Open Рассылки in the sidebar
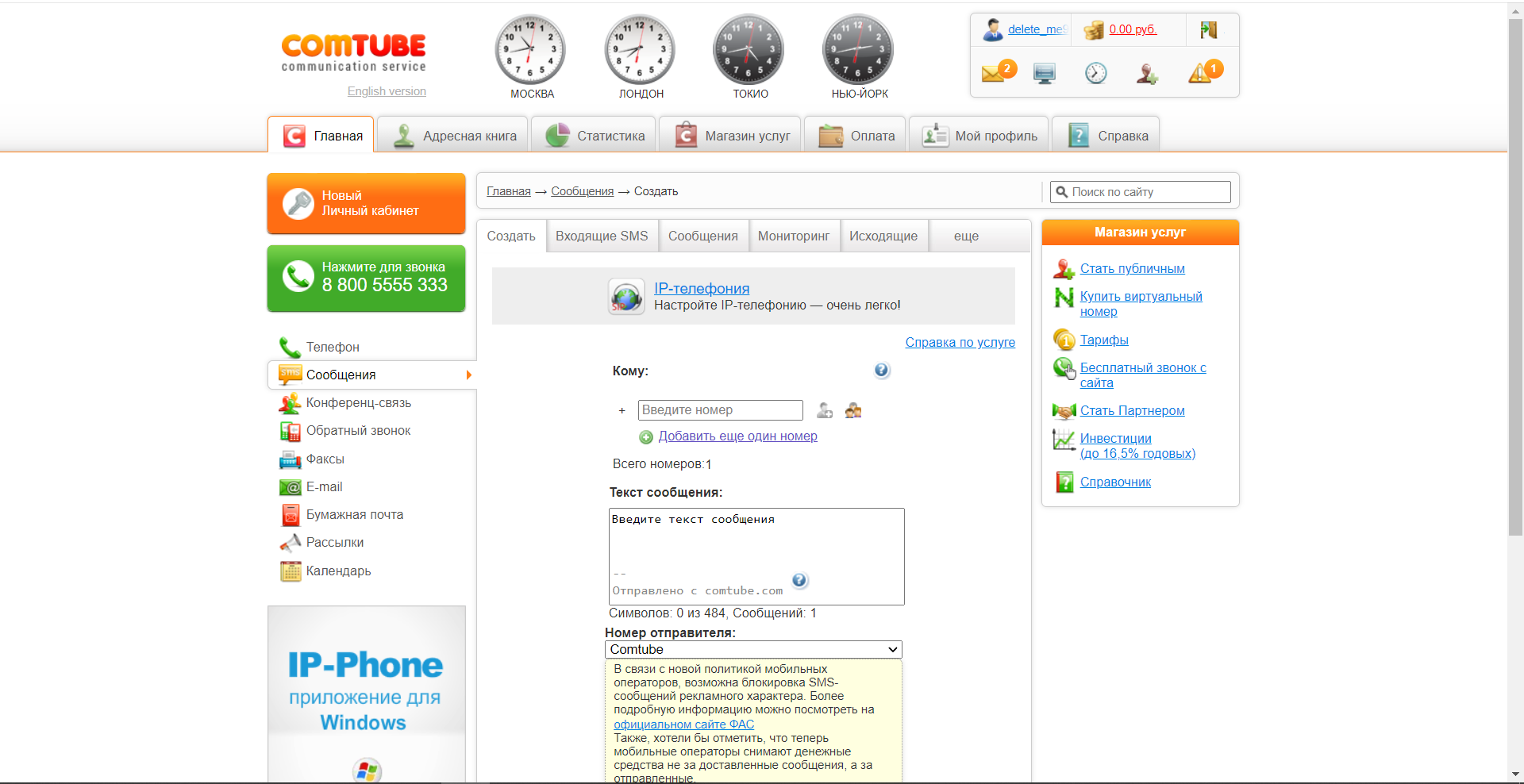 pyautogui.click(x=335, y=543)
